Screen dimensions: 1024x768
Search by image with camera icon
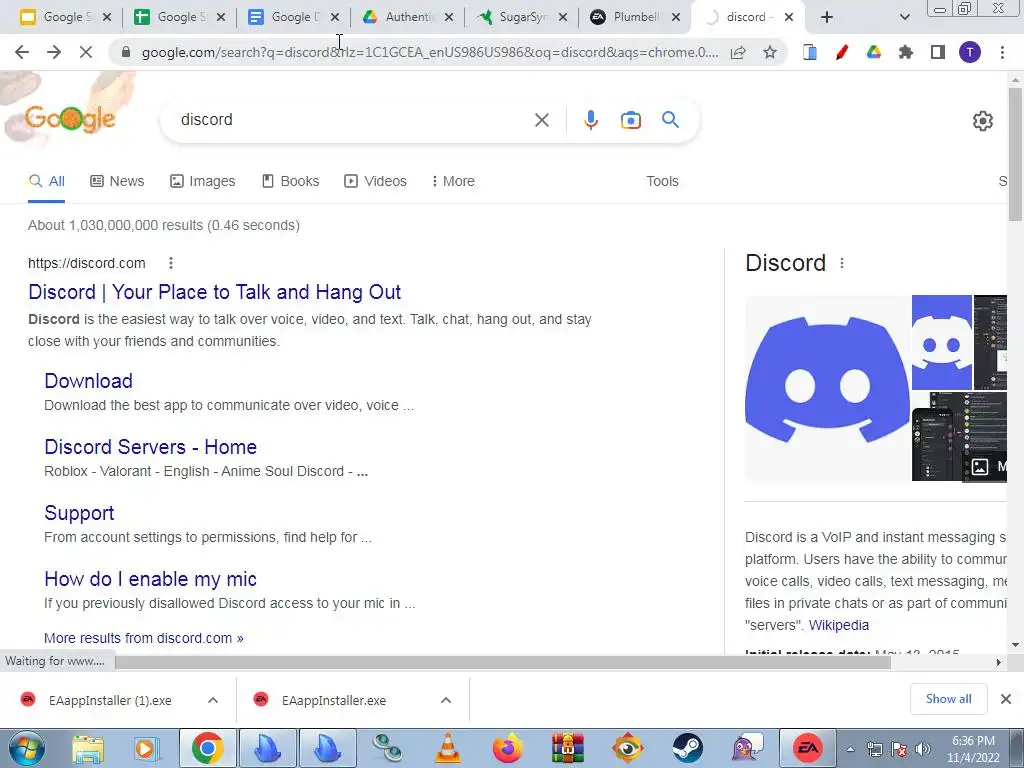click(630, 120)
